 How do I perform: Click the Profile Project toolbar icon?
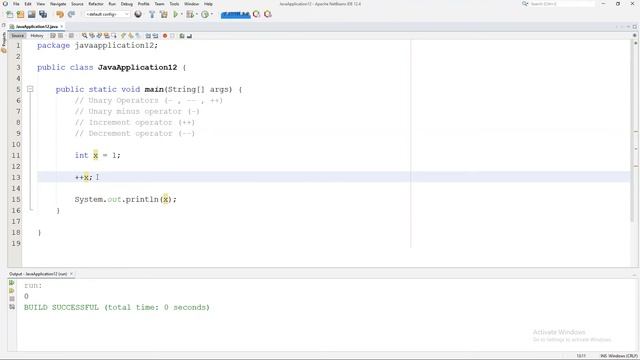pos(205,14)
